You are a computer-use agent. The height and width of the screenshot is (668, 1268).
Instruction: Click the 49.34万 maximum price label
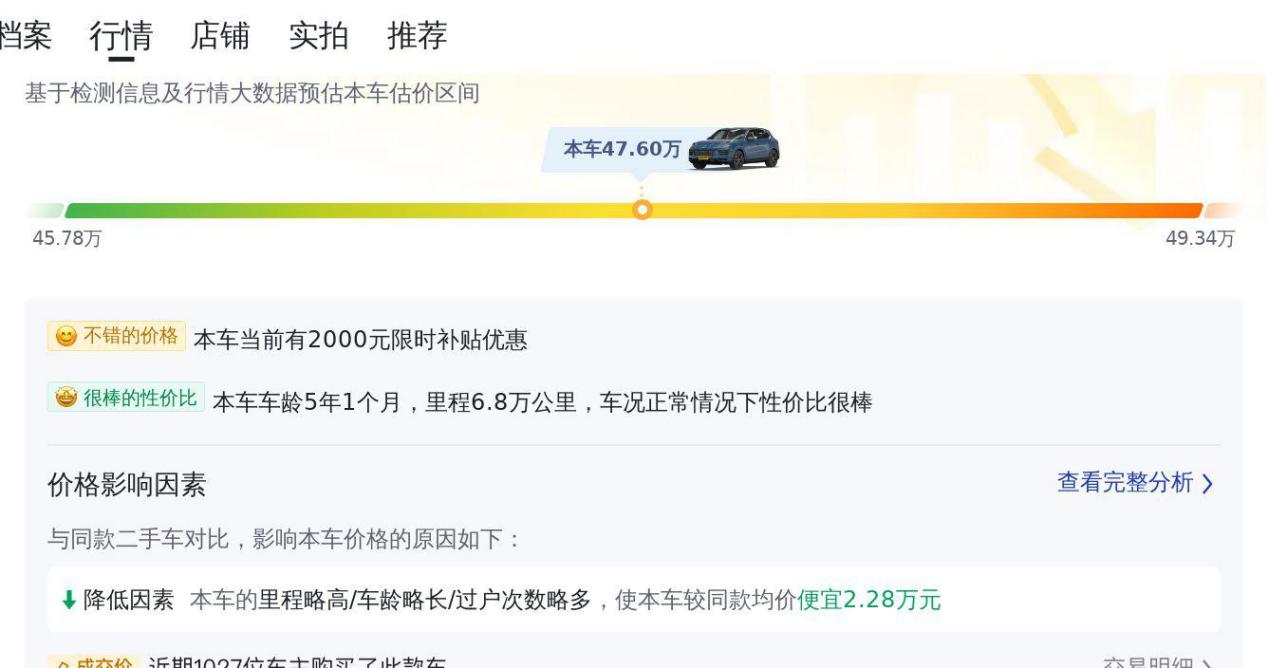1200,239
